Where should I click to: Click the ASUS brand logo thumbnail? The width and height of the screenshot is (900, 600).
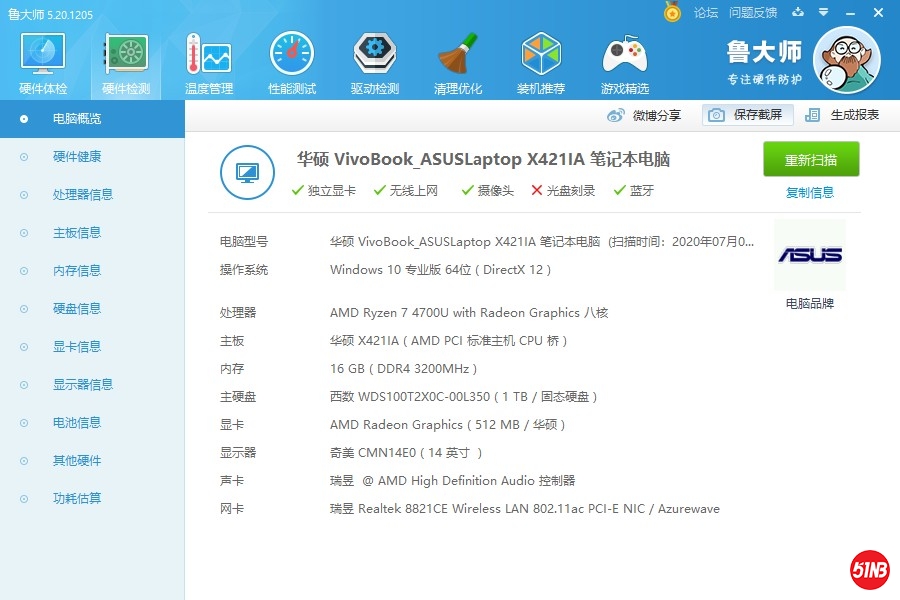point(809,255)
